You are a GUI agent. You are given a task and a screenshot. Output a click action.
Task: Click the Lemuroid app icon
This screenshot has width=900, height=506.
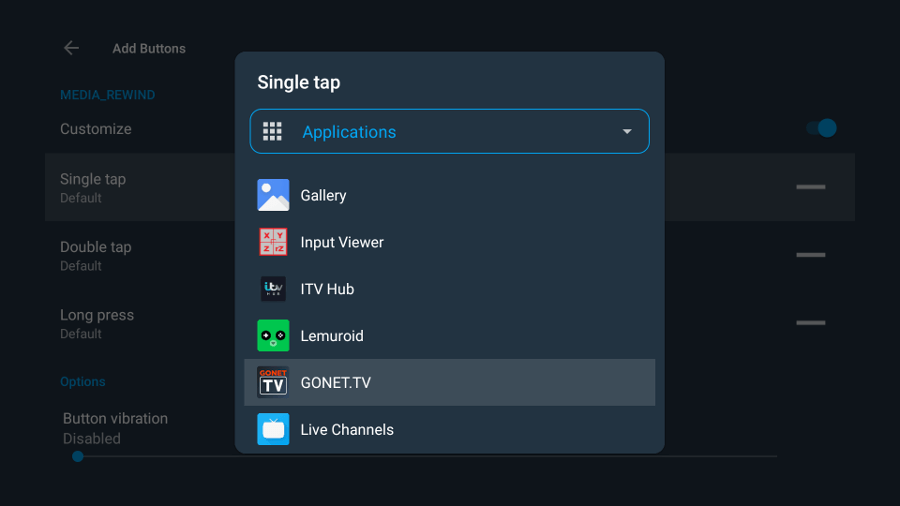click(273, 336)
